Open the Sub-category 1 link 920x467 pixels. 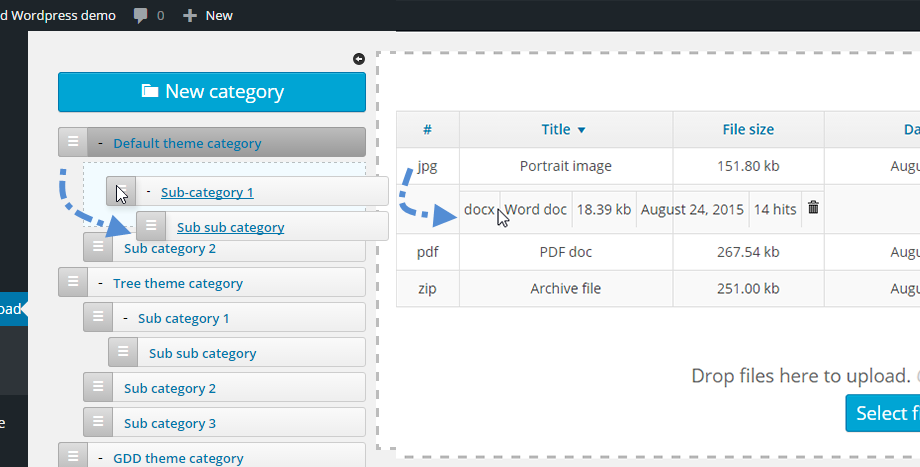click(x=207, y=192)
